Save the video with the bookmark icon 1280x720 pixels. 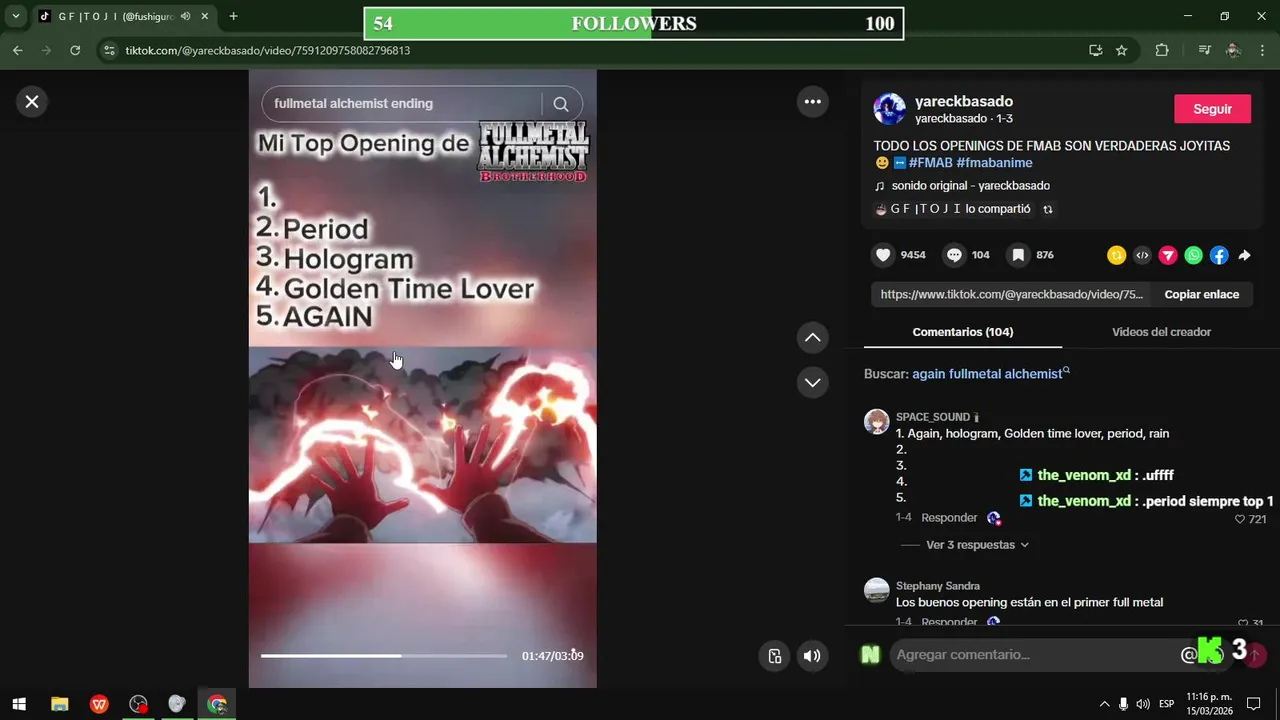[1018, 255]
